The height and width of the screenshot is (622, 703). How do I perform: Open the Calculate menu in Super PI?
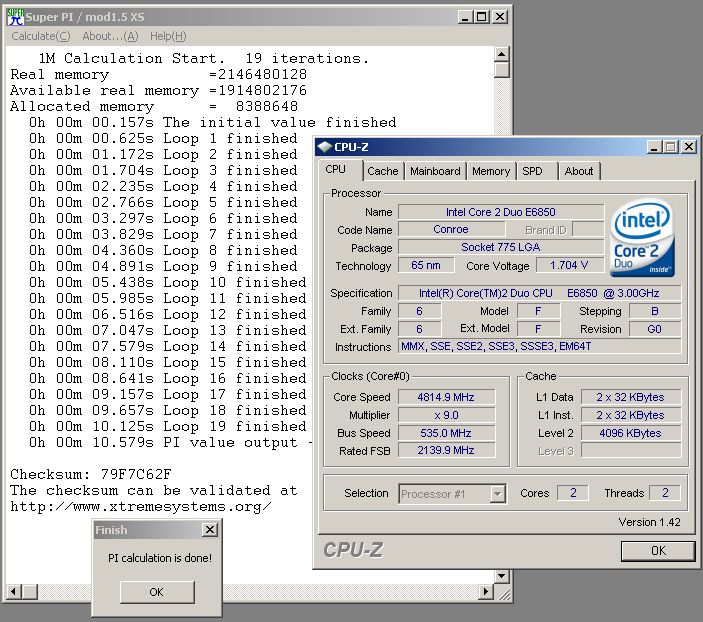(x=41, y=36)
